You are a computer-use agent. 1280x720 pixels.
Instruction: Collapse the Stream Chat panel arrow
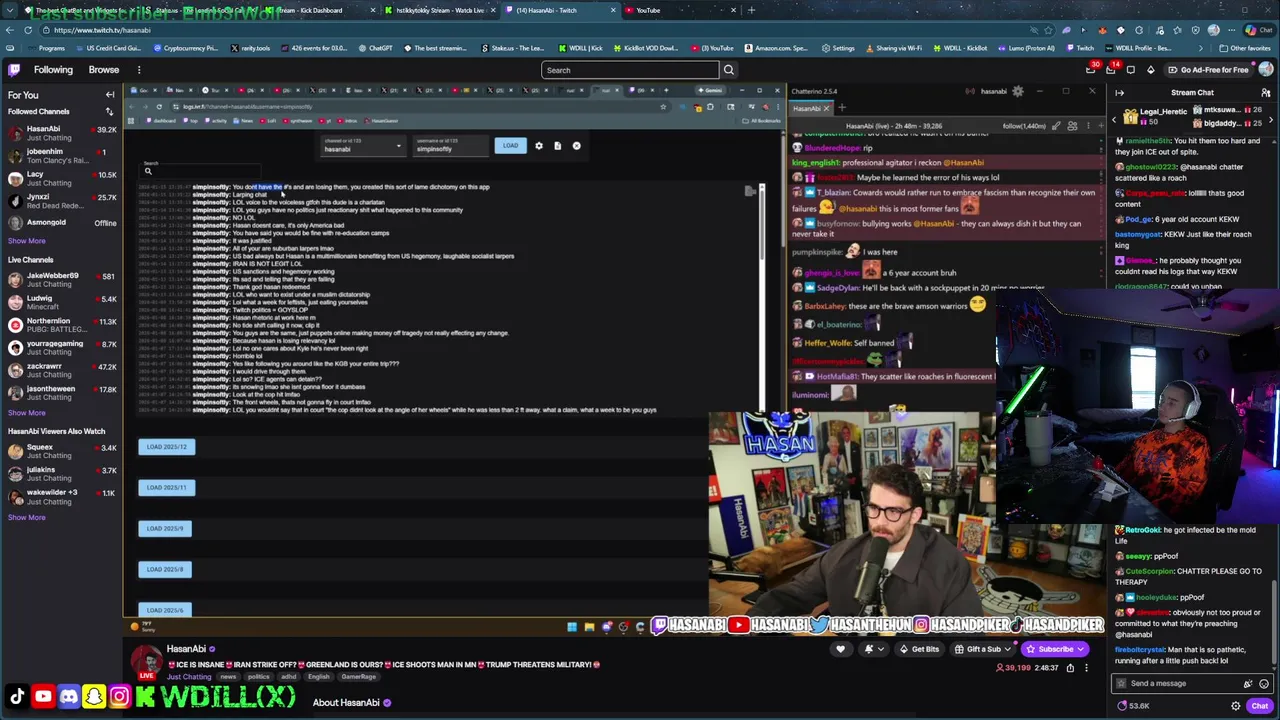1119,93
